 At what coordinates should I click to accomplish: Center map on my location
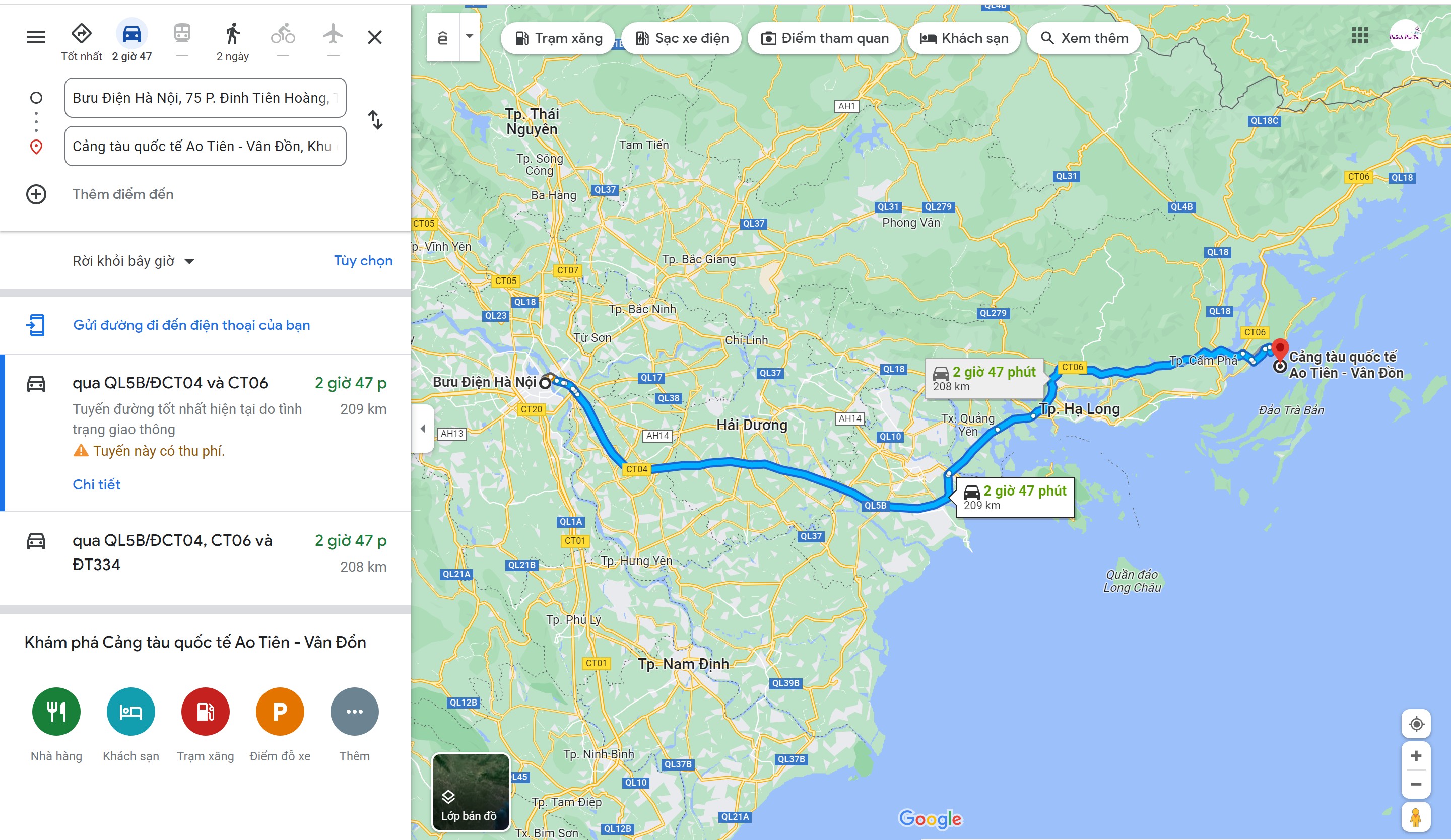coord(1416,724)
